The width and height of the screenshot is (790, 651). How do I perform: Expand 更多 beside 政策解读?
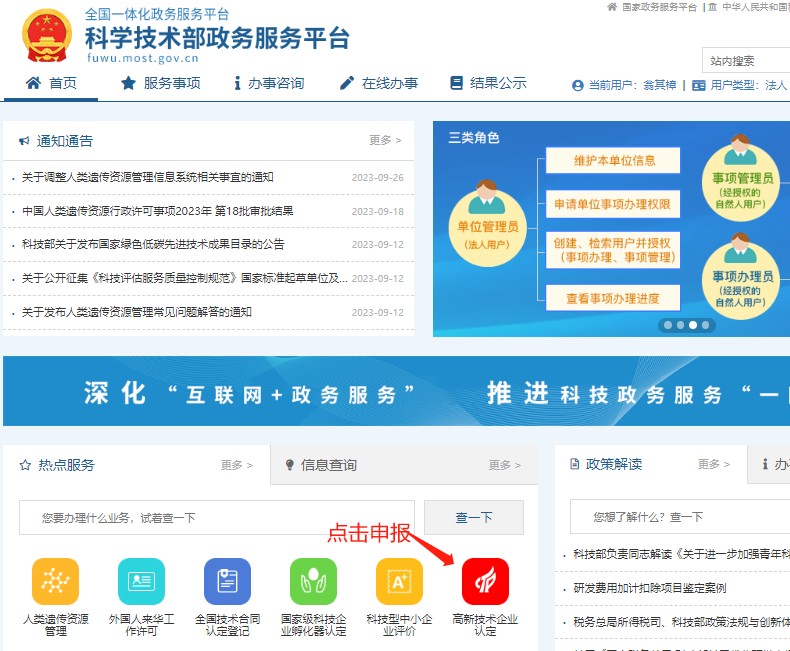[x=714, y=464]
